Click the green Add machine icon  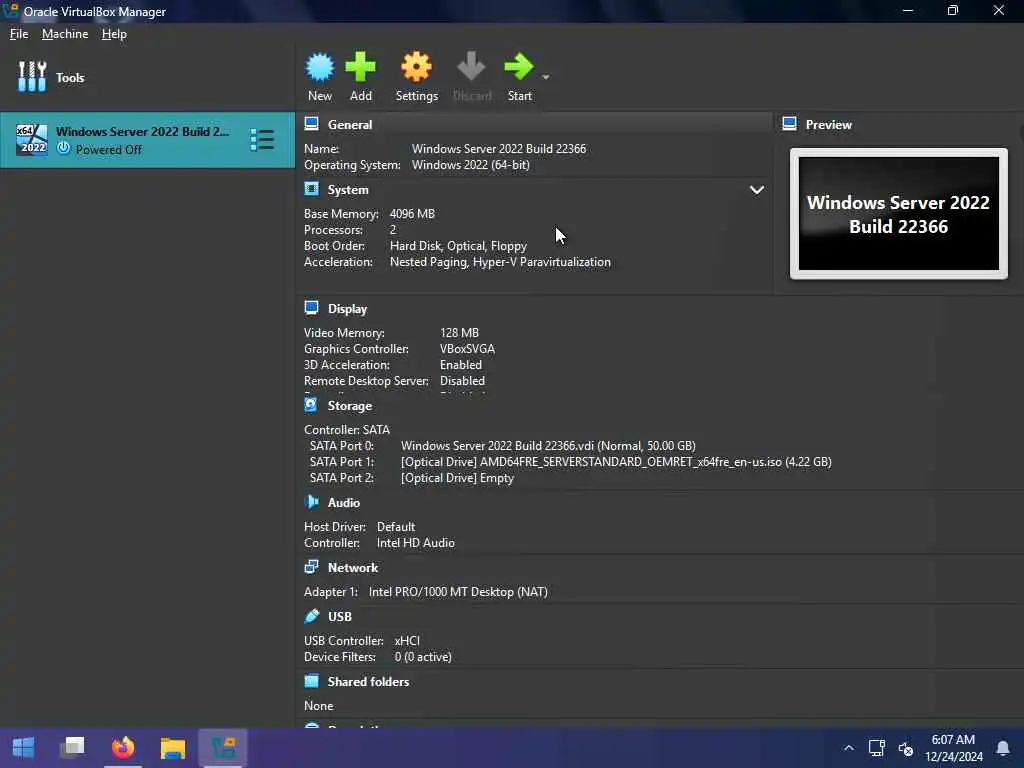[x=360, y=67]
